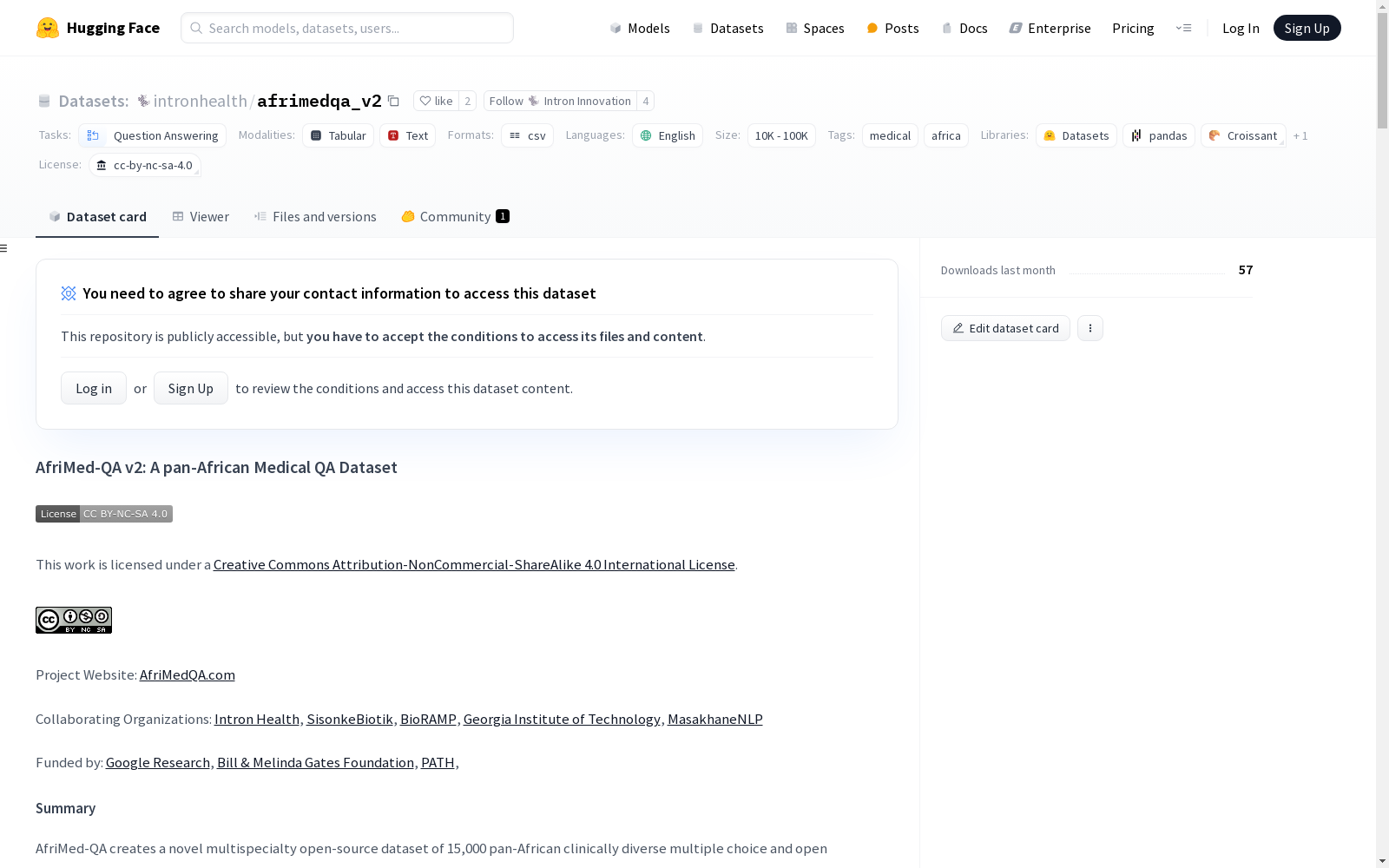Open the SisonkeBiotik link
1389x868 pixels.
click(350, 719)
